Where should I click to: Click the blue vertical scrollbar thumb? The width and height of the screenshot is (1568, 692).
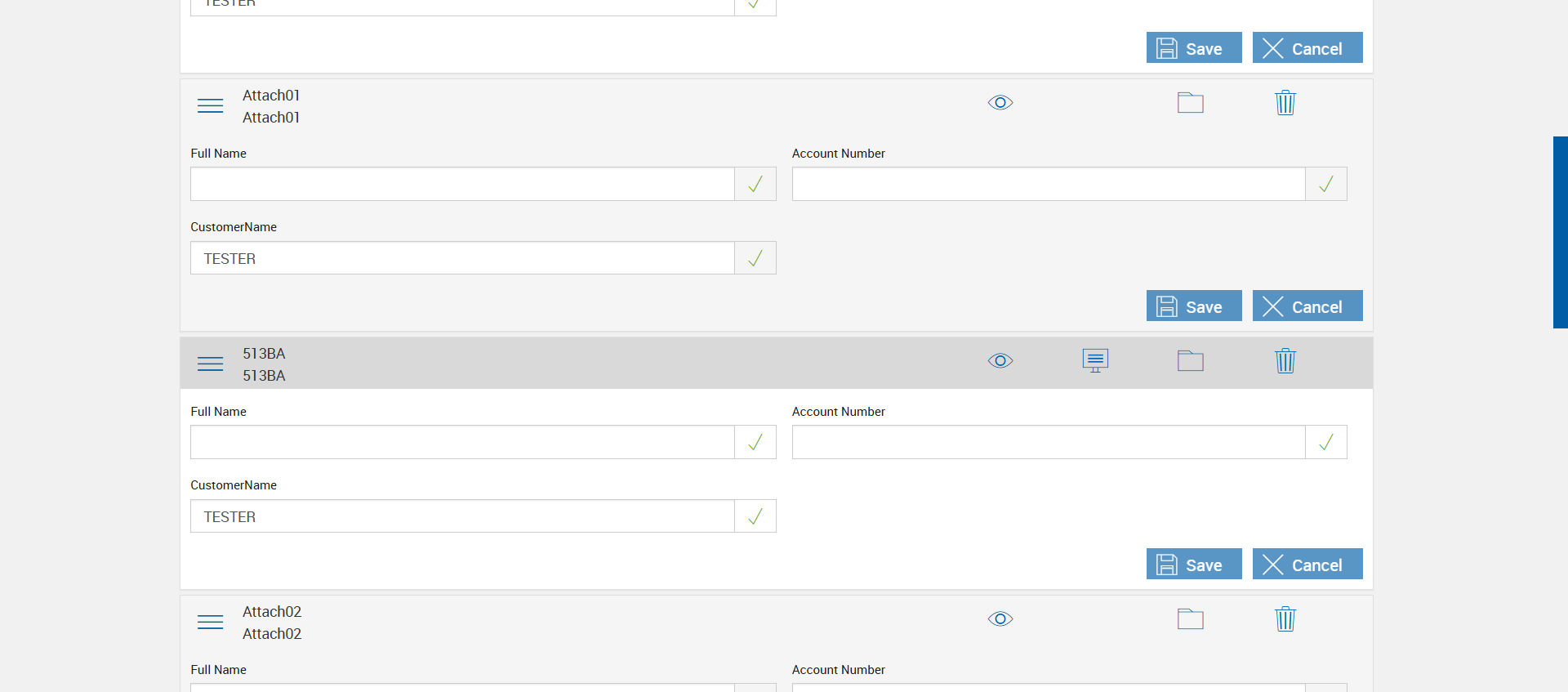click(1560, 232)
